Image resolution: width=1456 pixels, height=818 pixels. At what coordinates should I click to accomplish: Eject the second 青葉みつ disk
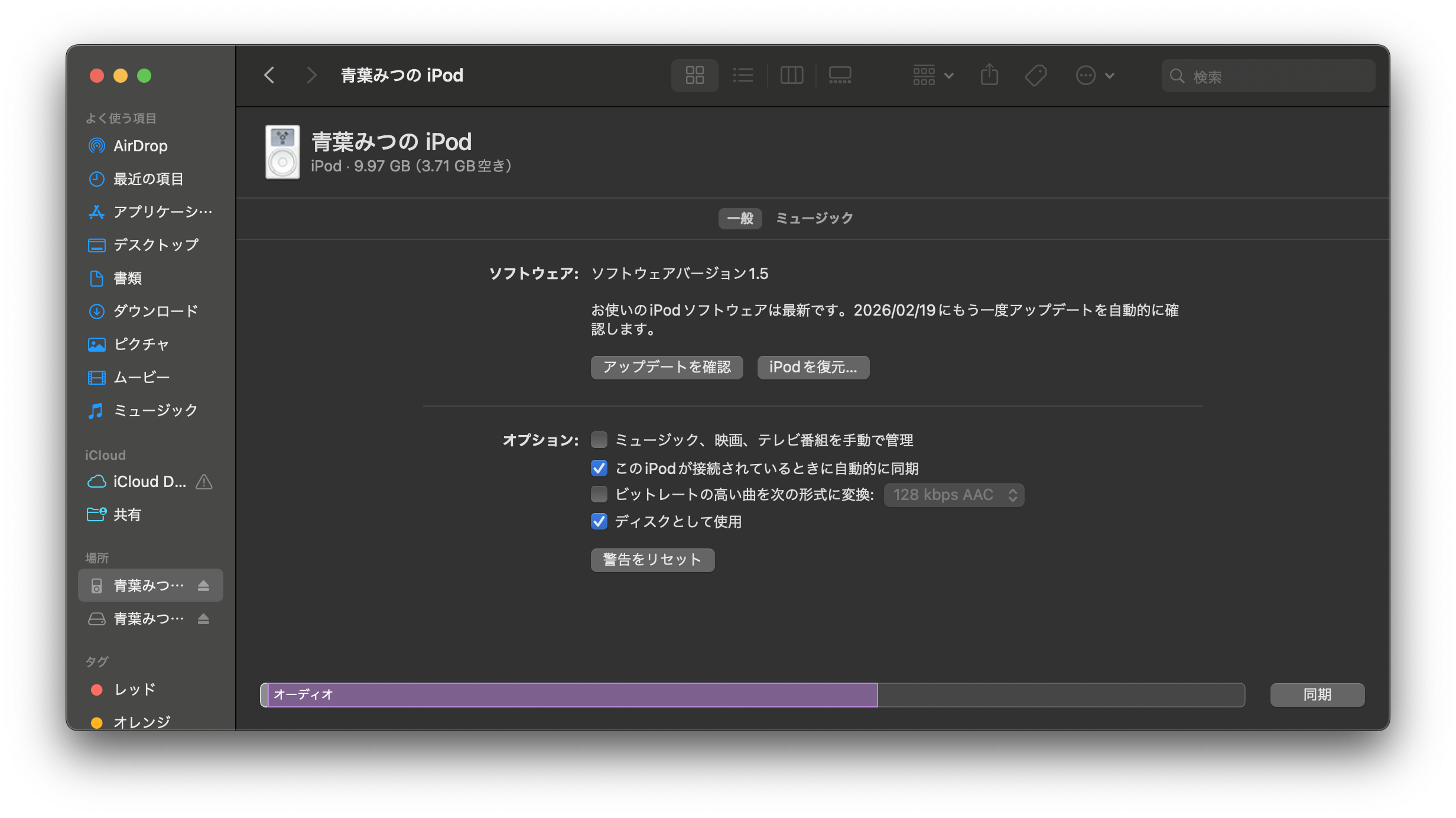203,619
